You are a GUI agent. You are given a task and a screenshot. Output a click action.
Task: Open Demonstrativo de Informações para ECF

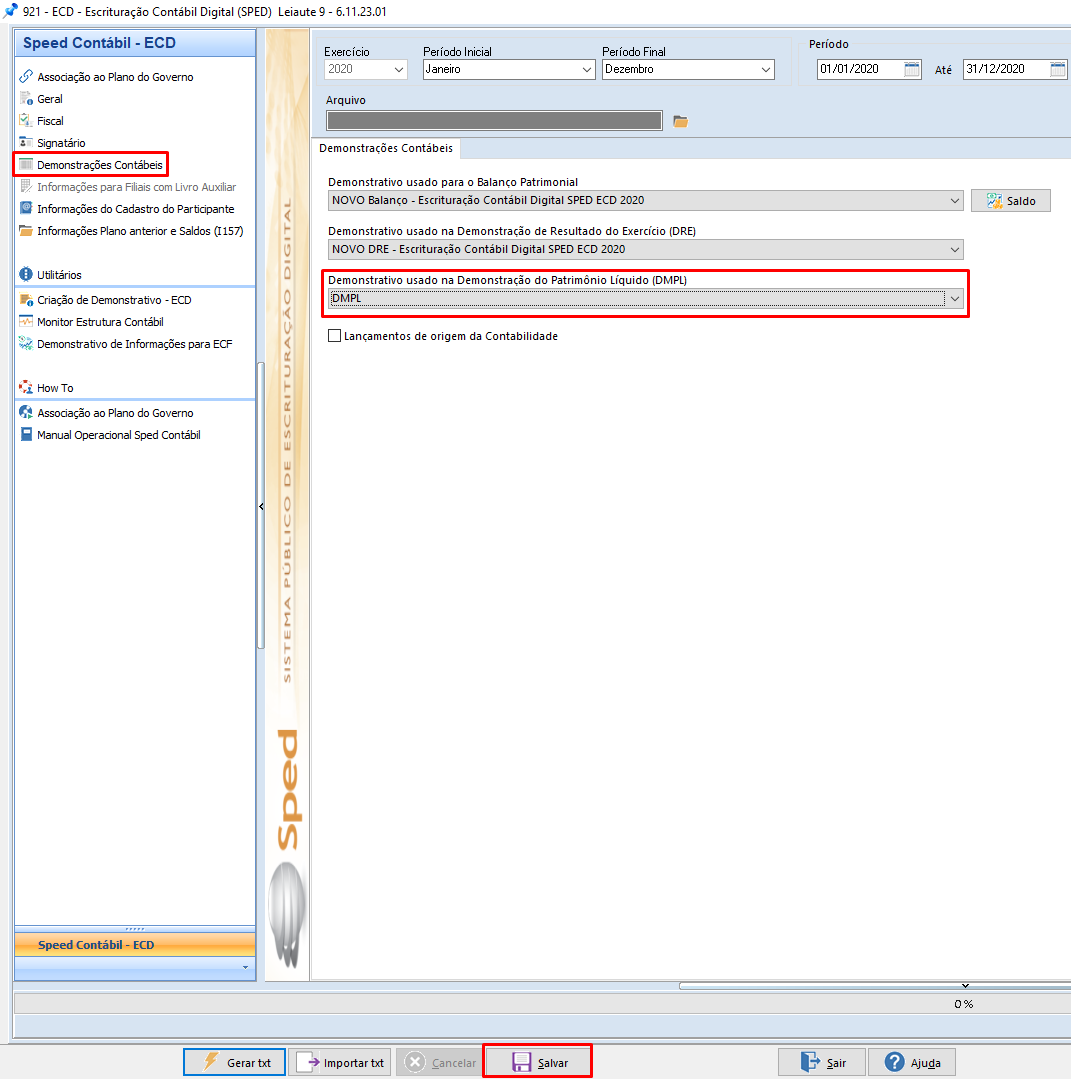135,343
